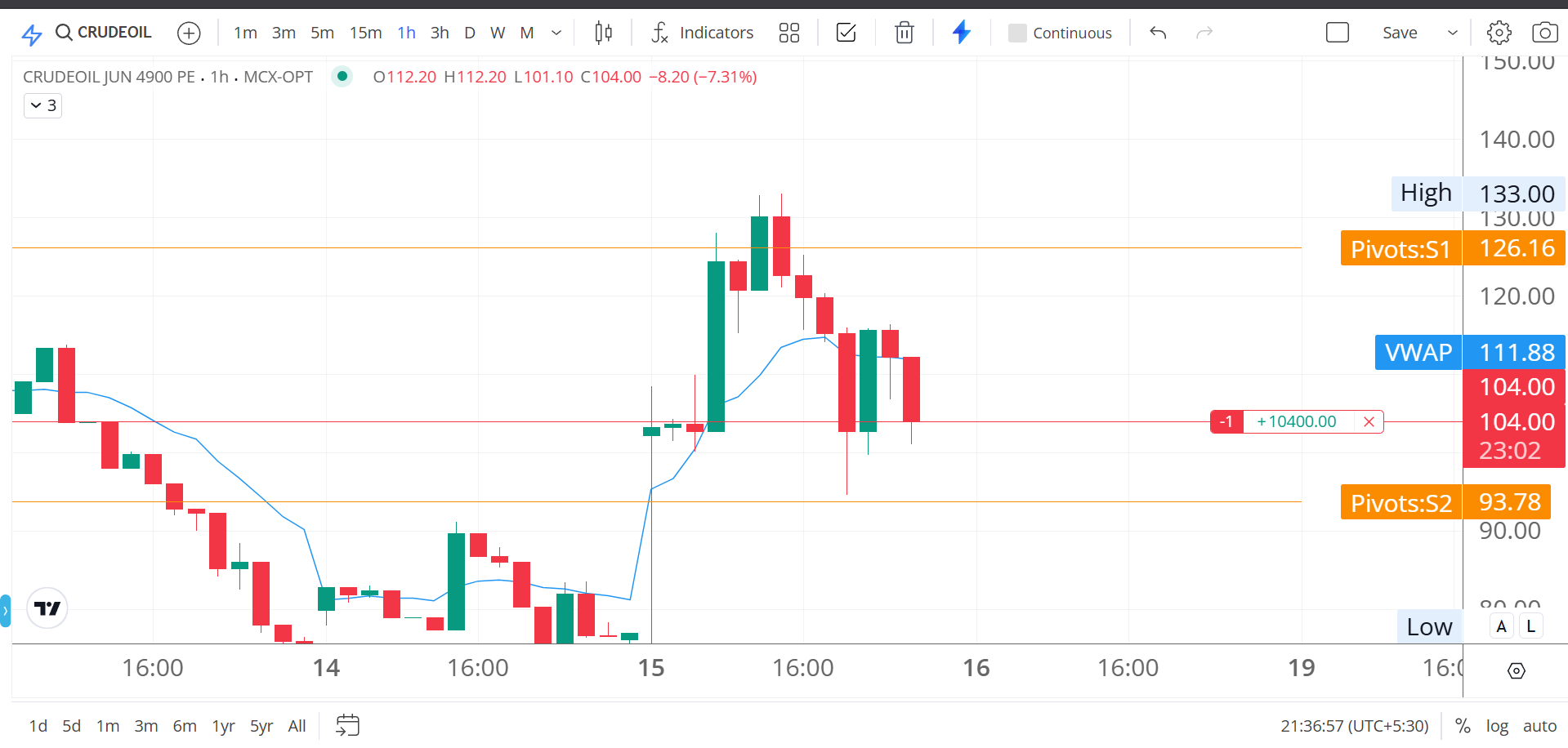Click the Save button
Screen dimensions: 1568x748
[x=1400, y=33]
